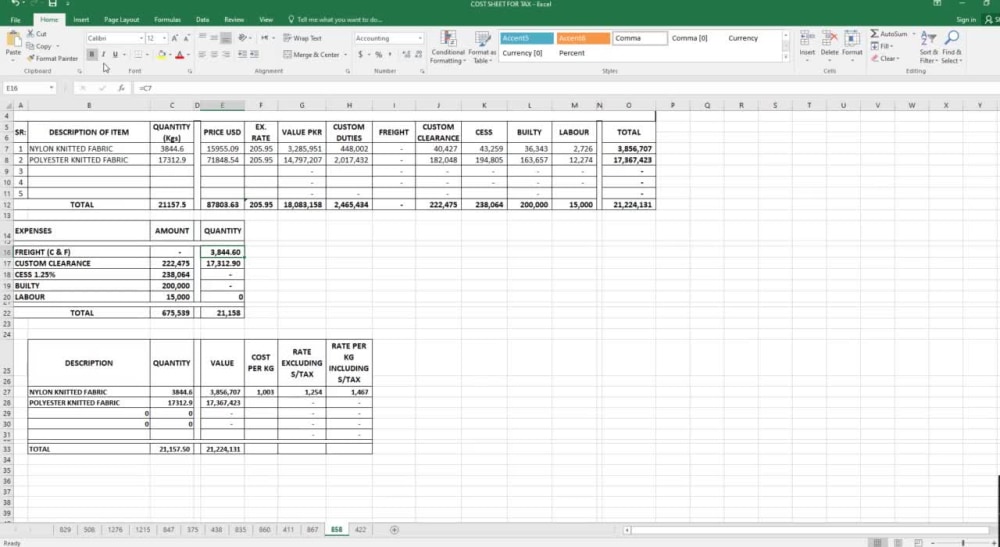Increase font size with the larger A icon
Screen dimensions: 1000x547
coord(174,38)
